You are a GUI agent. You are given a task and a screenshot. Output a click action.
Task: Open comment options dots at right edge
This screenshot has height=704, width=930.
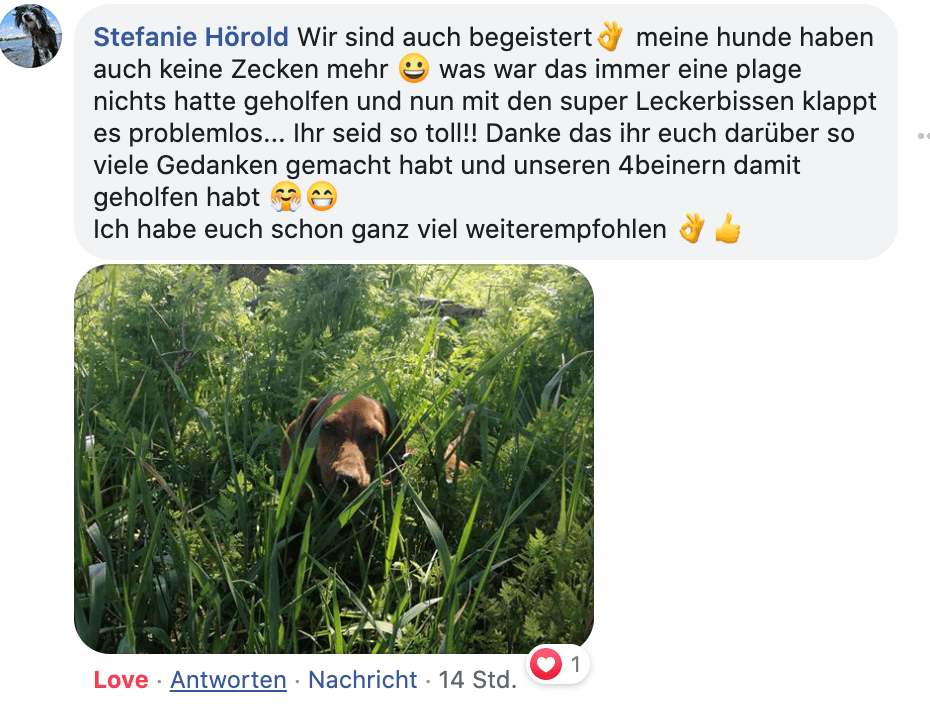click(x=923, y=136)
